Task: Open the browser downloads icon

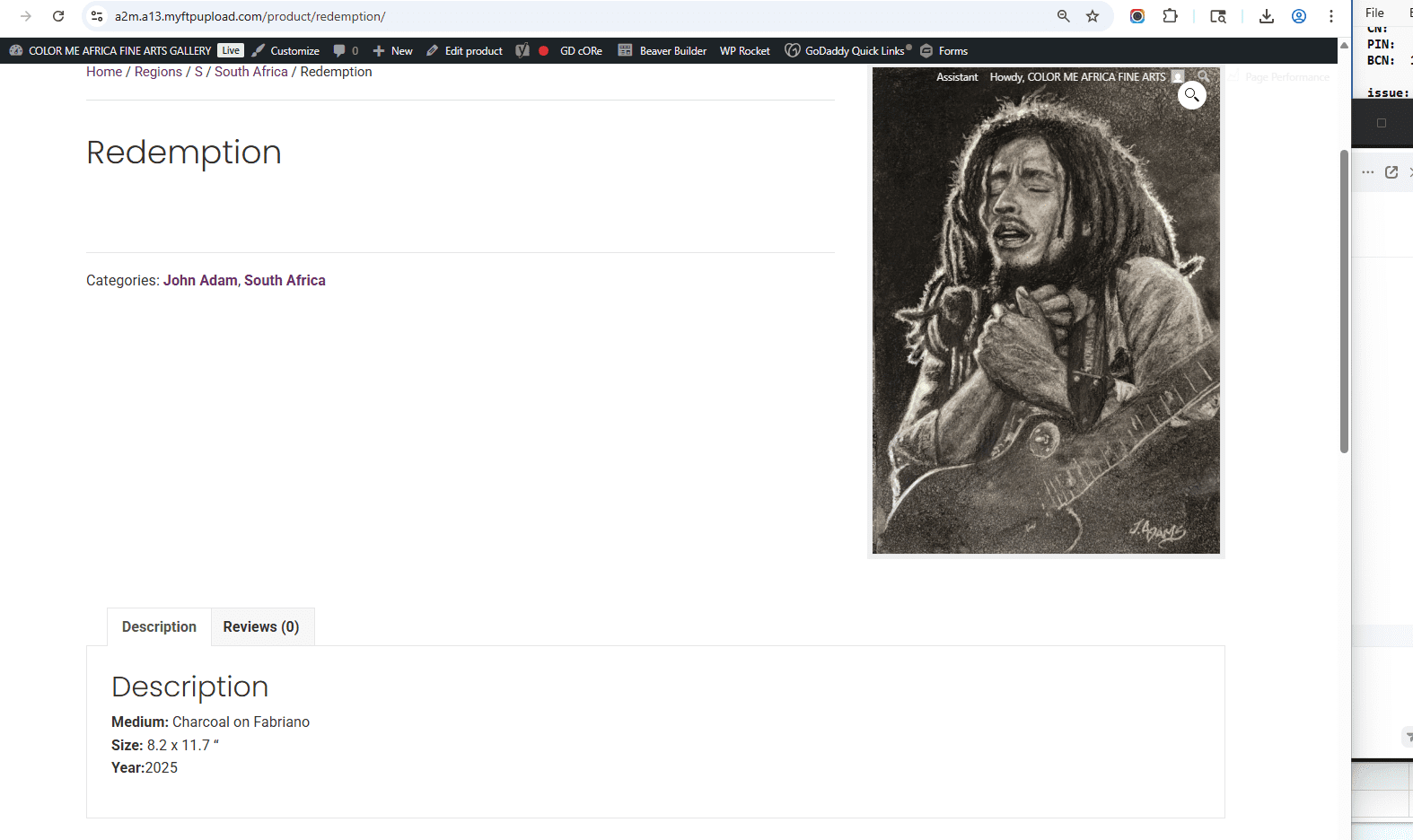Action: click(1266, 16)
